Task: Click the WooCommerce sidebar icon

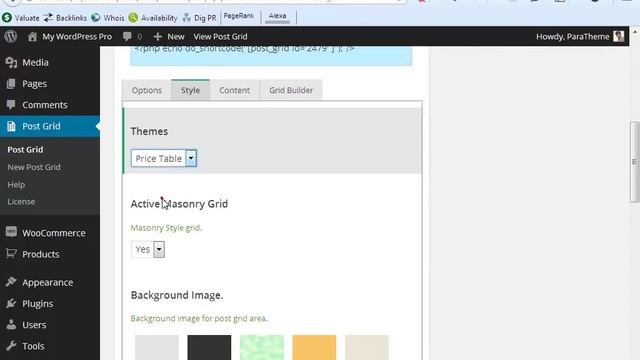Action: (x=11, y=233)
